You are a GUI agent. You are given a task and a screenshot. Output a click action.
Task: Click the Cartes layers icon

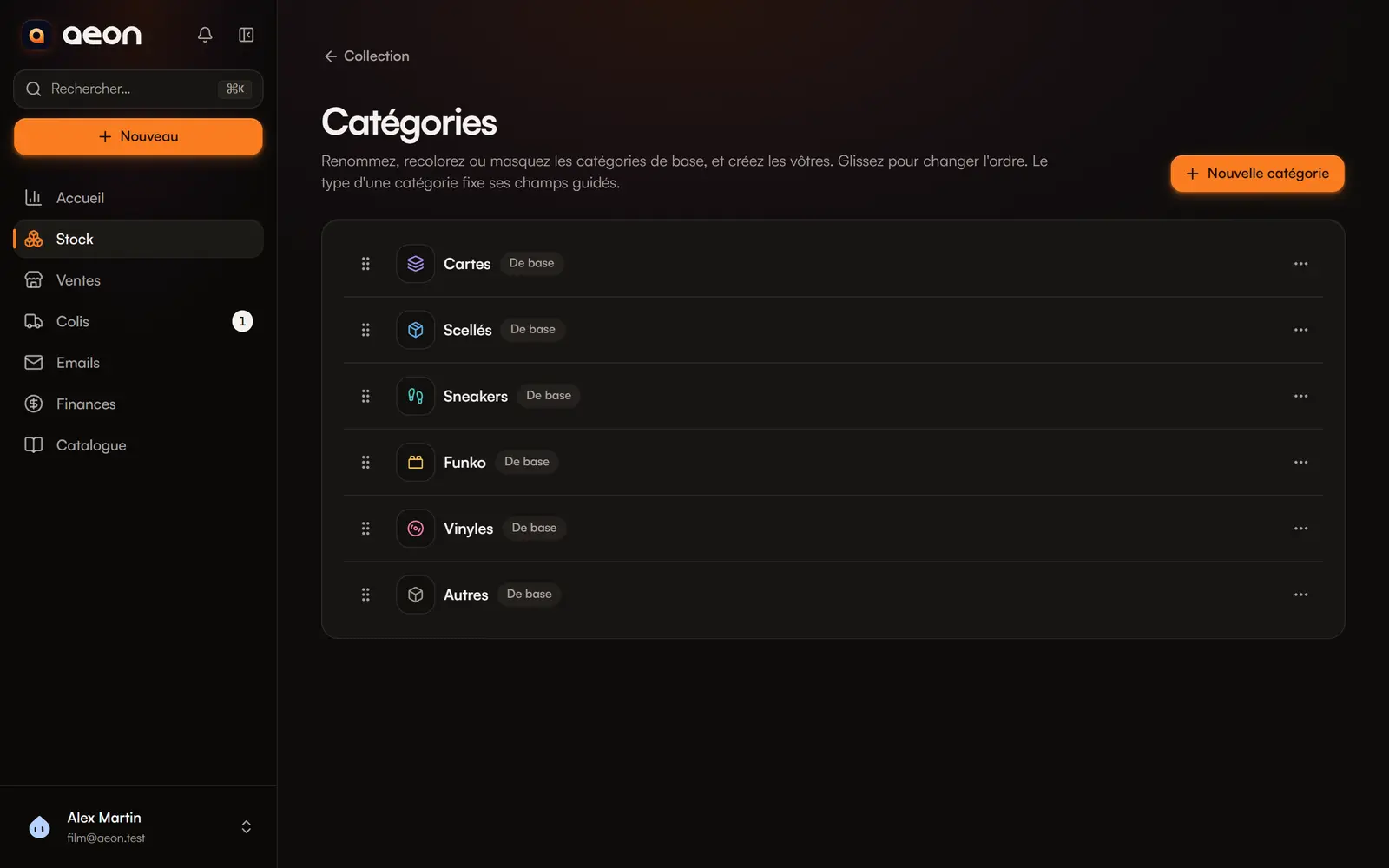coord(416,264)
